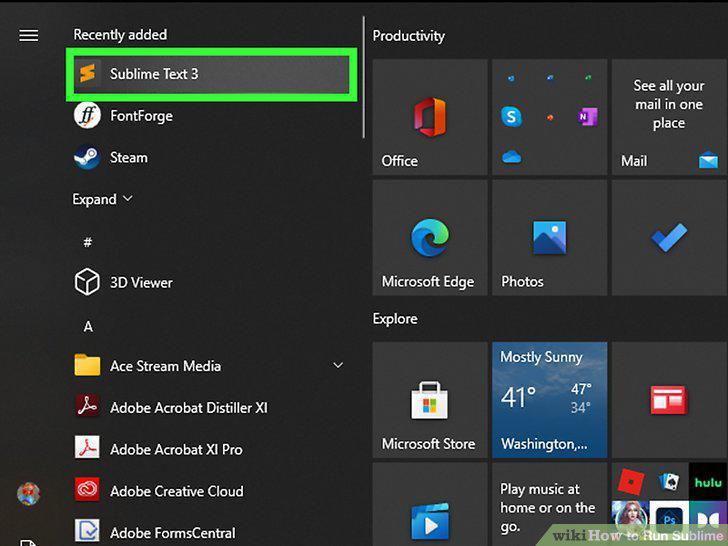Launch Adobe Acrobat XI Pro
Screen dimensions: 728x546
pyautogui.click(x=211, y=449)
